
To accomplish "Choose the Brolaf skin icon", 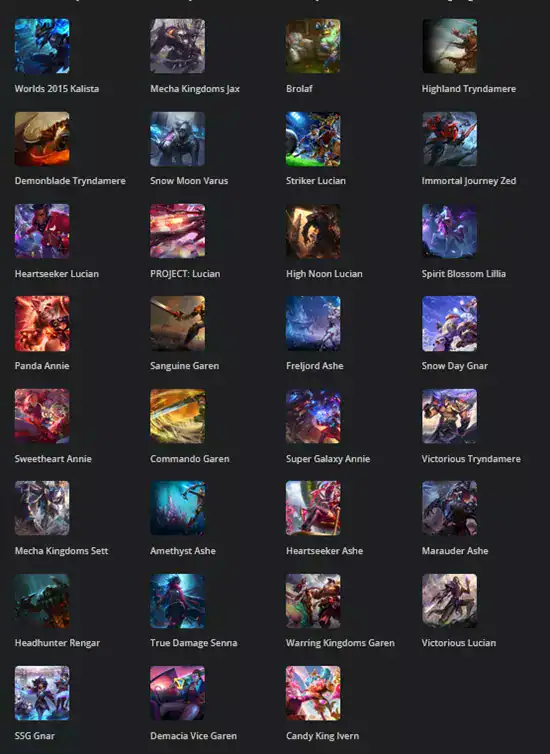I will click(x=313, y=46).
